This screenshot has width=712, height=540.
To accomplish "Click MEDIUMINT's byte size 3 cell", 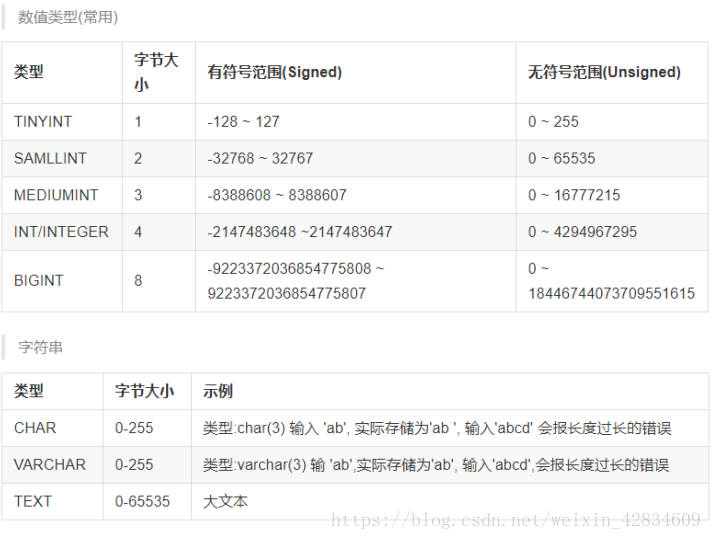I will click(159, 195).
